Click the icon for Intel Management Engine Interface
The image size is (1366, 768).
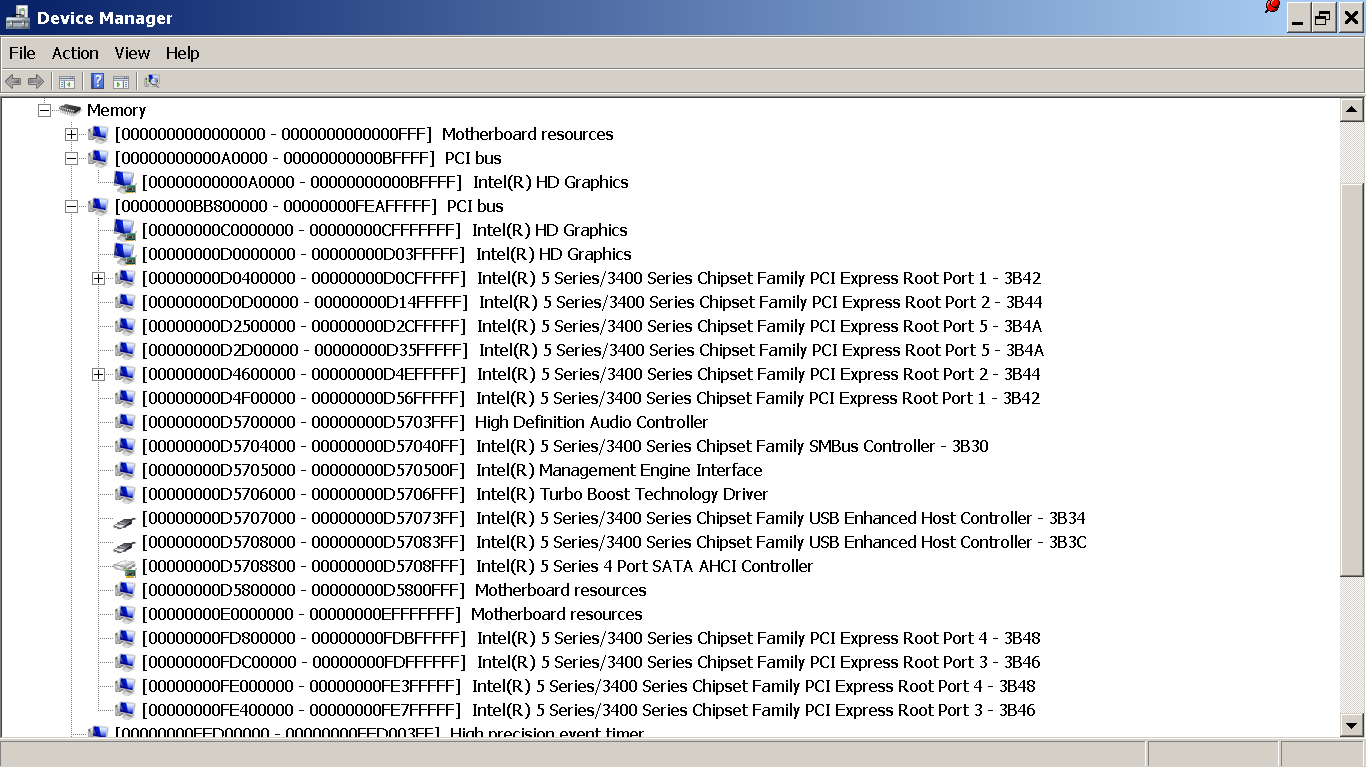(125, 470)
